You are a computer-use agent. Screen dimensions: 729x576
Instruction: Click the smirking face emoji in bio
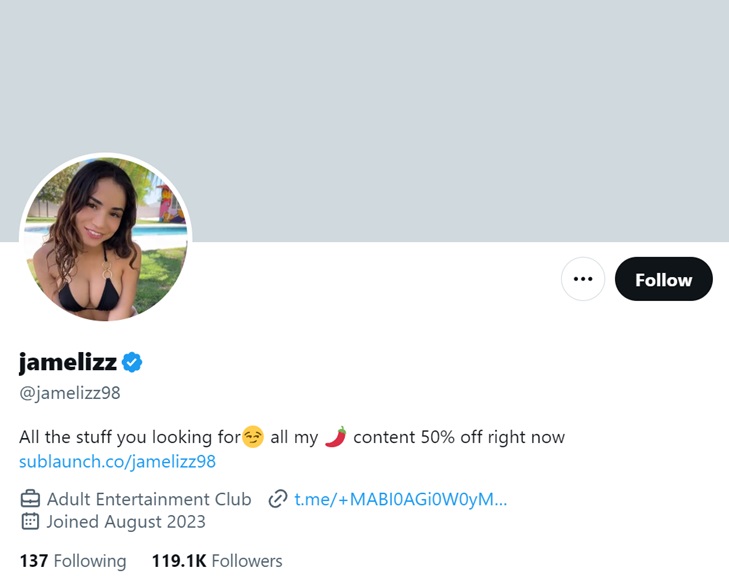(x=253, y=437)
